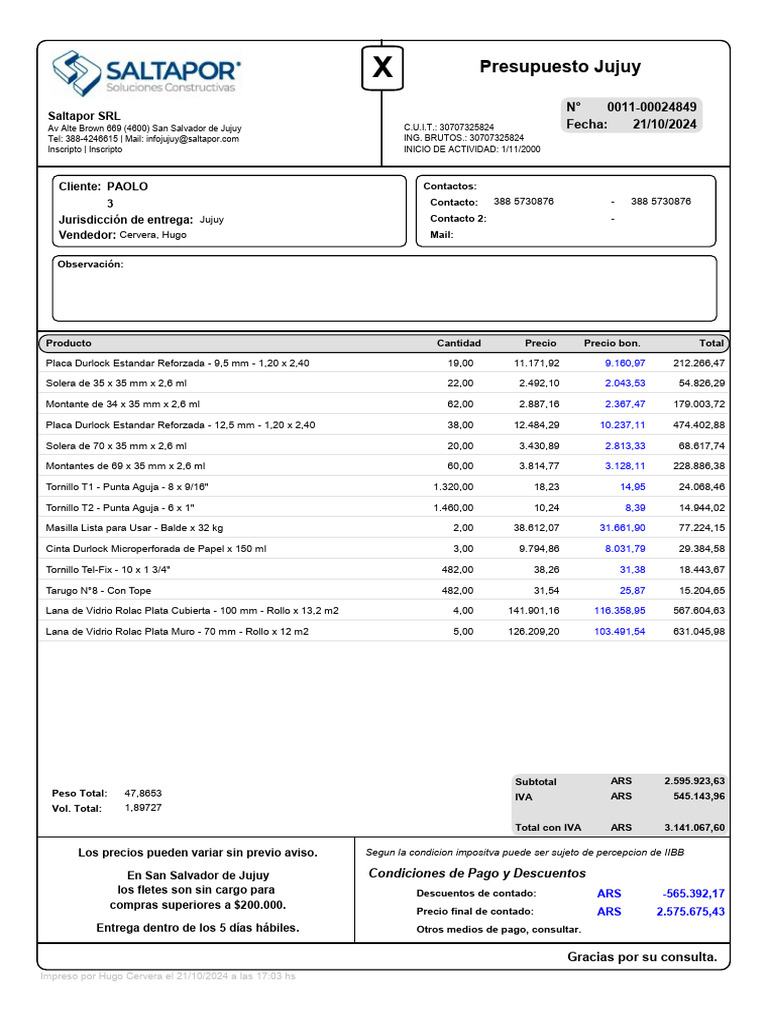
Task: Click Precio final de contado 2.575.675,43
Action: tap(690, 912)
